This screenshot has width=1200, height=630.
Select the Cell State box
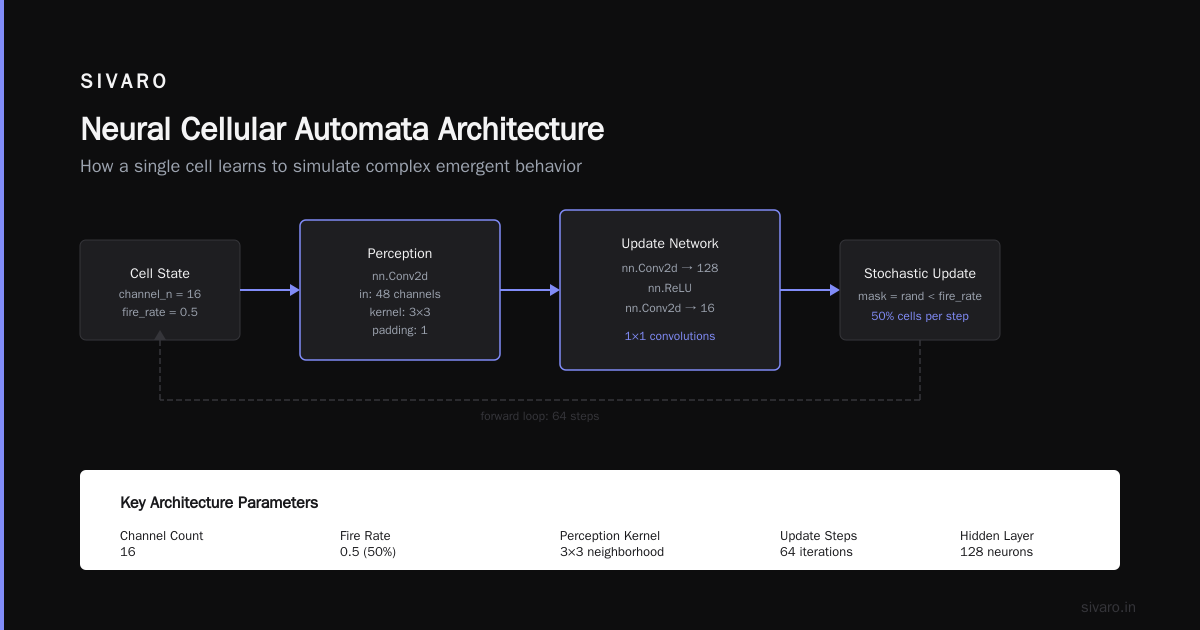[160, 290]
